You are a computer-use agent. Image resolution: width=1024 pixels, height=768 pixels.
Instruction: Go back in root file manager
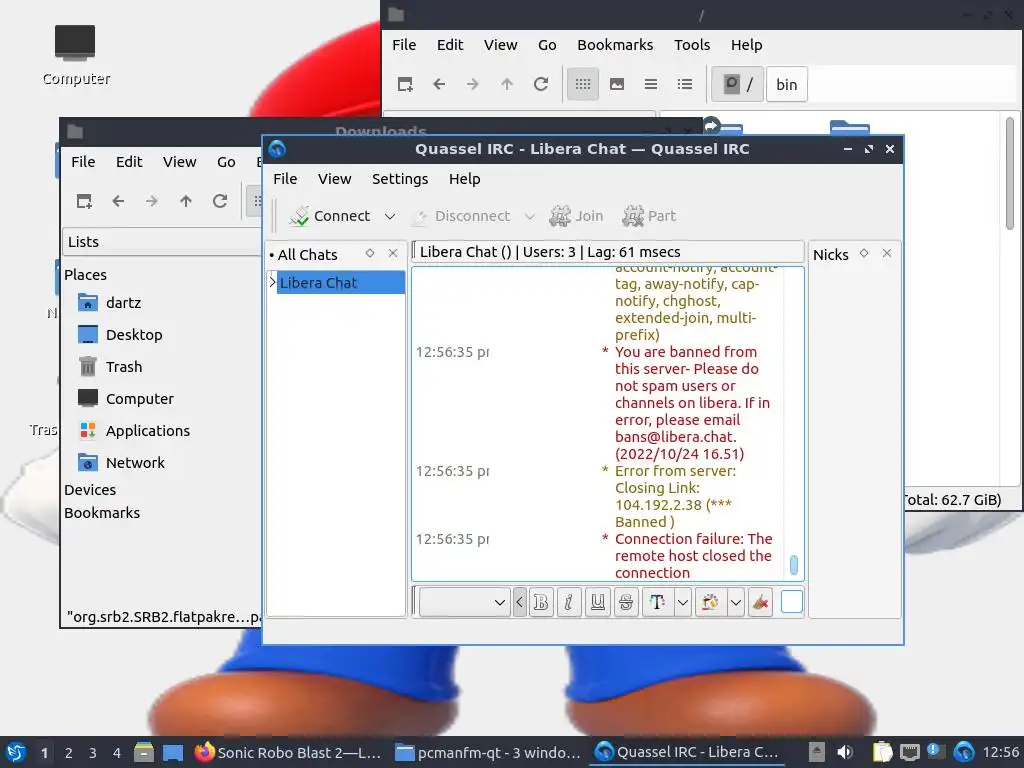coord(439,84)
